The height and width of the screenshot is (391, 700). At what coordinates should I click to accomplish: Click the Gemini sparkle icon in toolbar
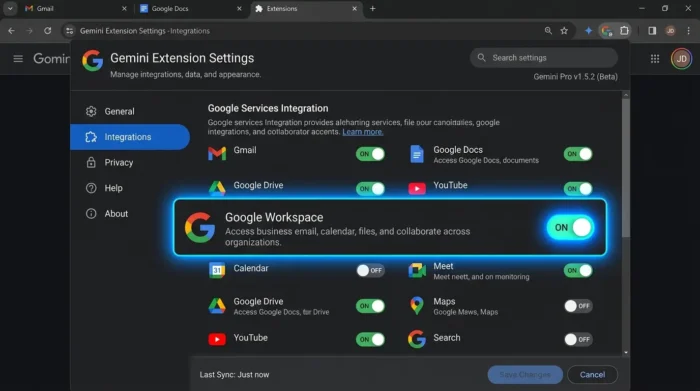click(588, 31)
